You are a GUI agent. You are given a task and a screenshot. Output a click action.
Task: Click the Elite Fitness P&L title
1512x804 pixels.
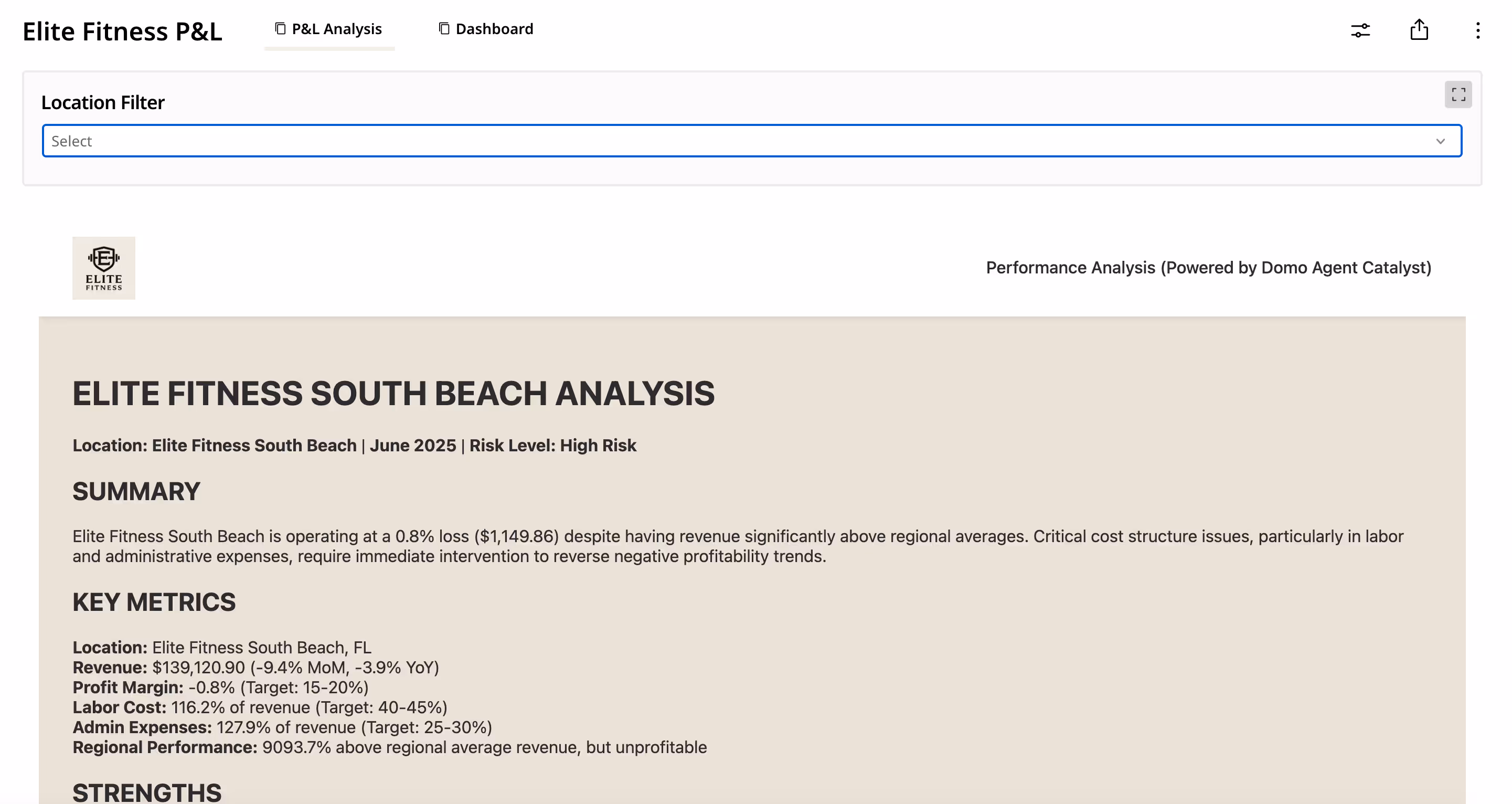[x=122, y=31]
